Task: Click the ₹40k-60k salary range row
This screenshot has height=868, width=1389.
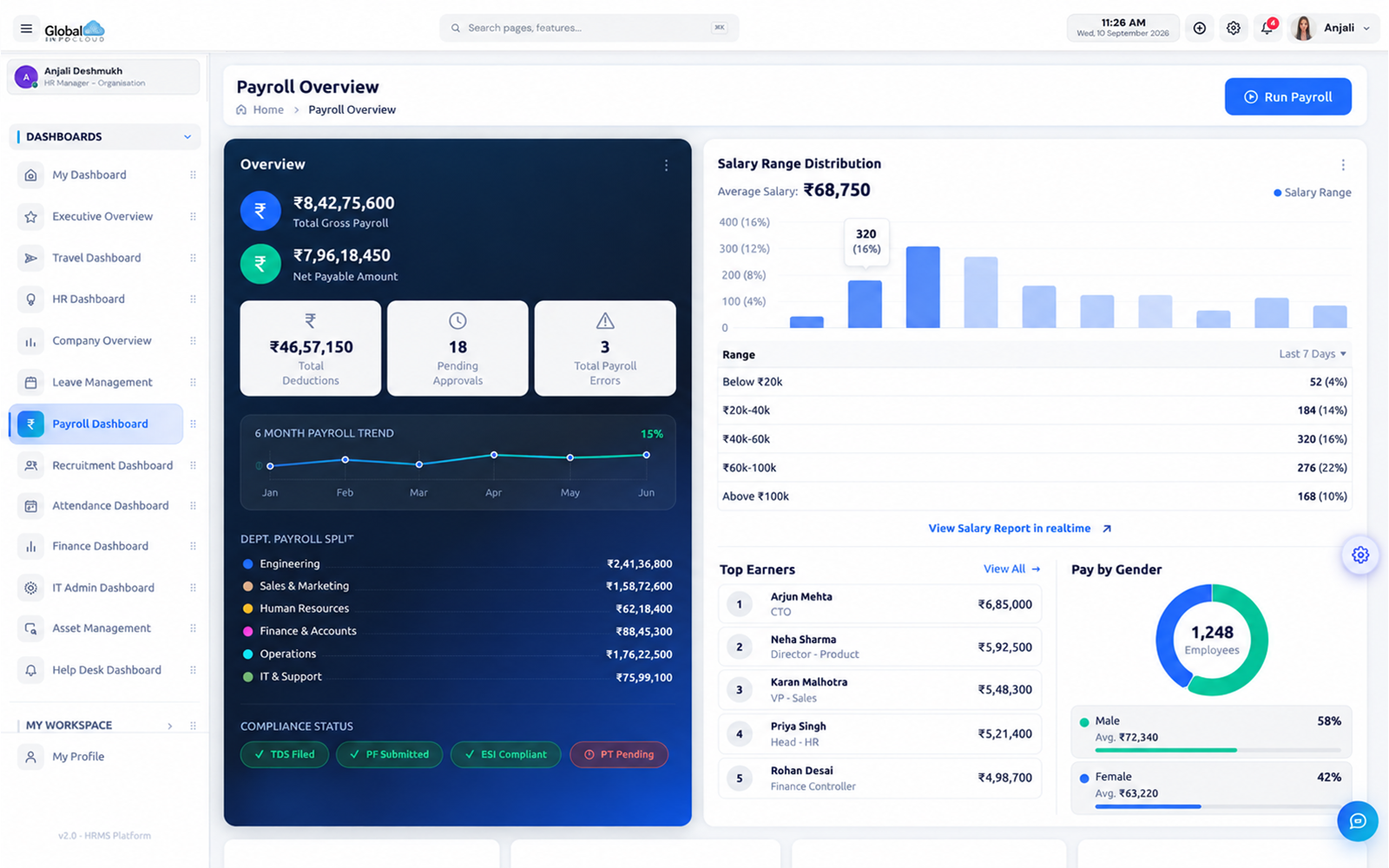Action: (1034, 439)
